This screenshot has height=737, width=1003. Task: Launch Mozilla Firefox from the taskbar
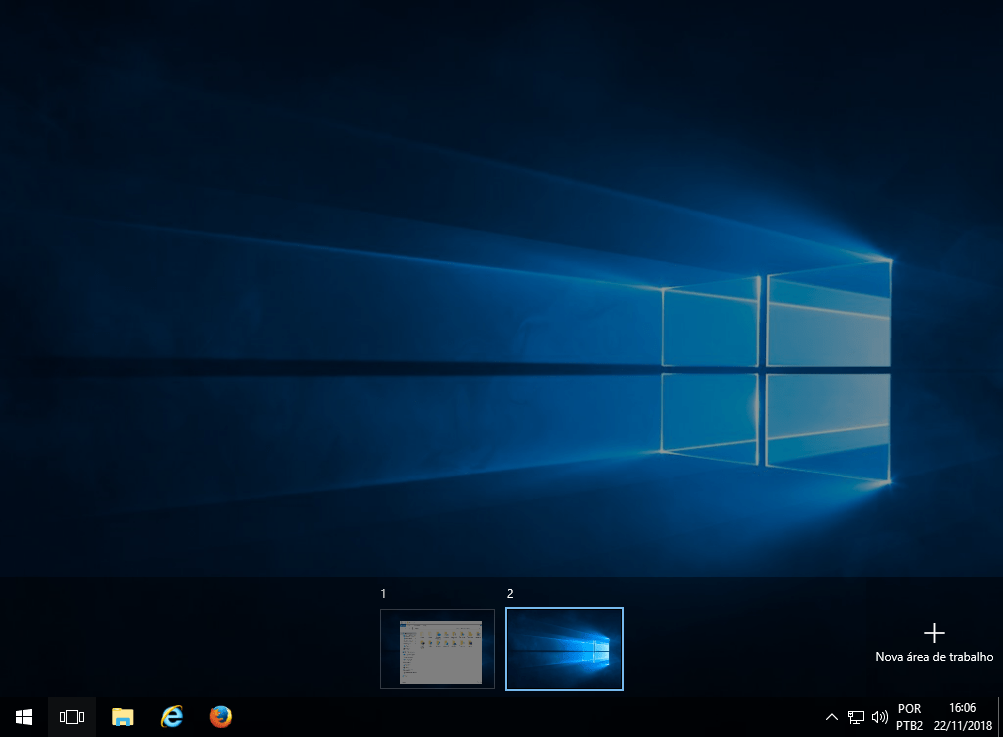[x=221, y=716]
